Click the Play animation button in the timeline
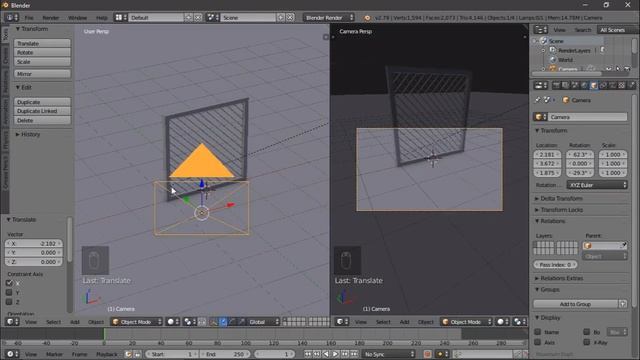This screenshot has width=640, height=360. coord(335,354)
